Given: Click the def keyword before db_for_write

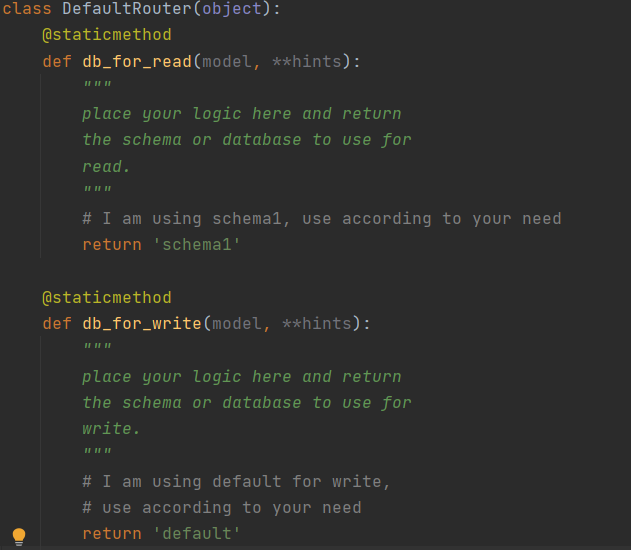Looking at the screenshot, I should pos(56,324).
